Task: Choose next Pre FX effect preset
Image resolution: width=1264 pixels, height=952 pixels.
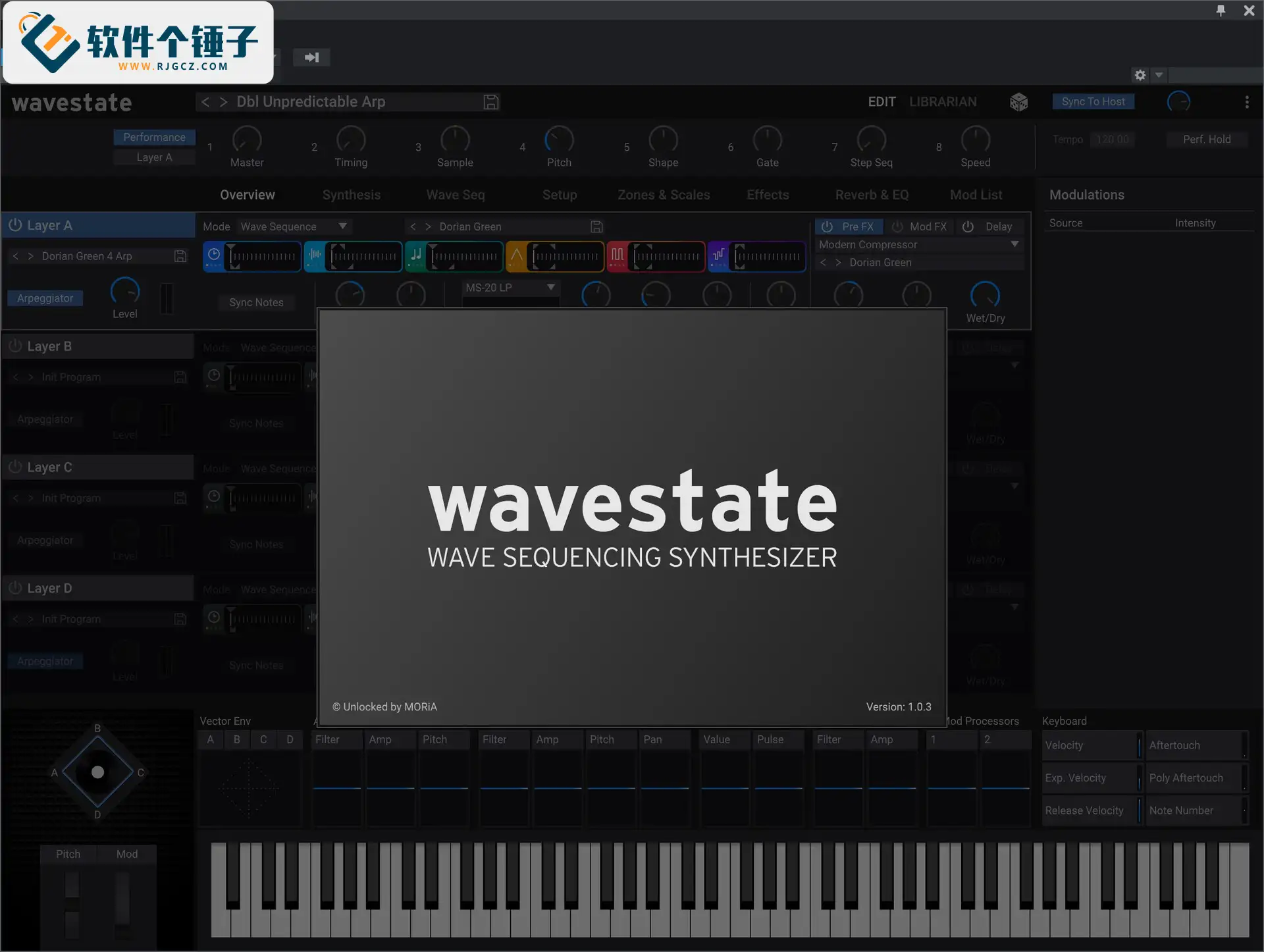Action: (x=838, y=262)
